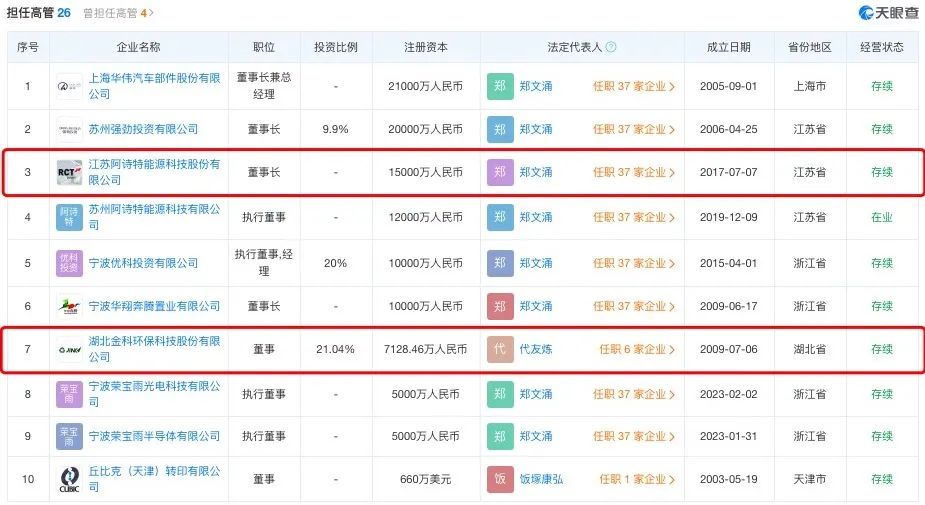Click the 湖北金科环保 company logo

(70, 350)
